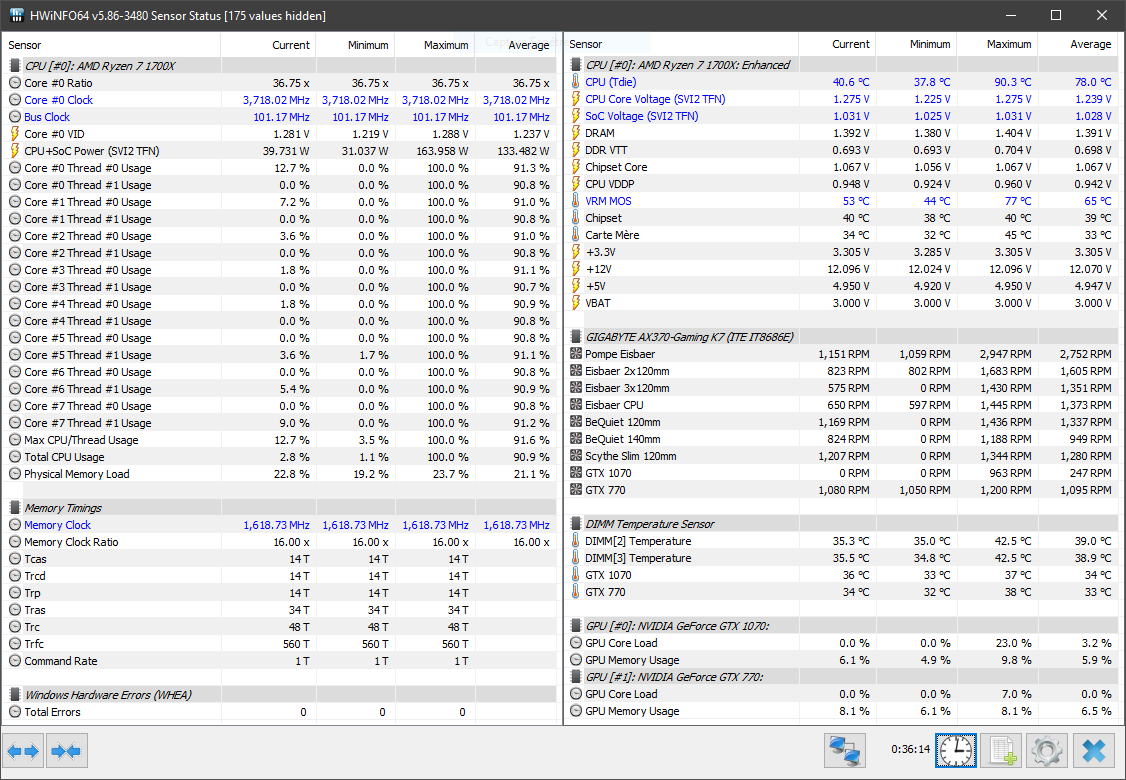Select the Windows Hardware Errors (WHEA) group
1126x780 pixels.
pos(279,695)
